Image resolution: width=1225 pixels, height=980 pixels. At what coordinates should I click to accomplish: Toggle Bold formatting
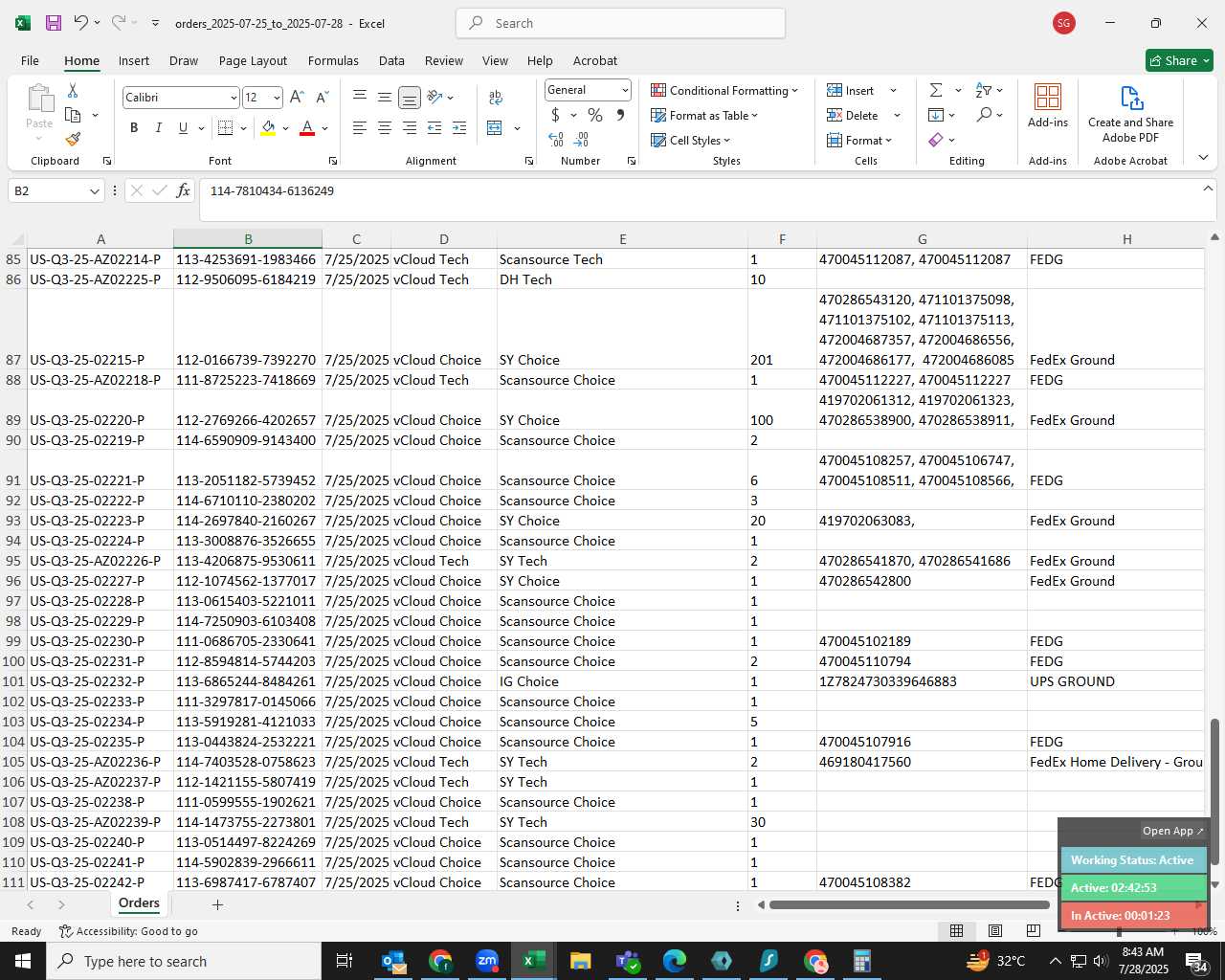click(134, 128)
